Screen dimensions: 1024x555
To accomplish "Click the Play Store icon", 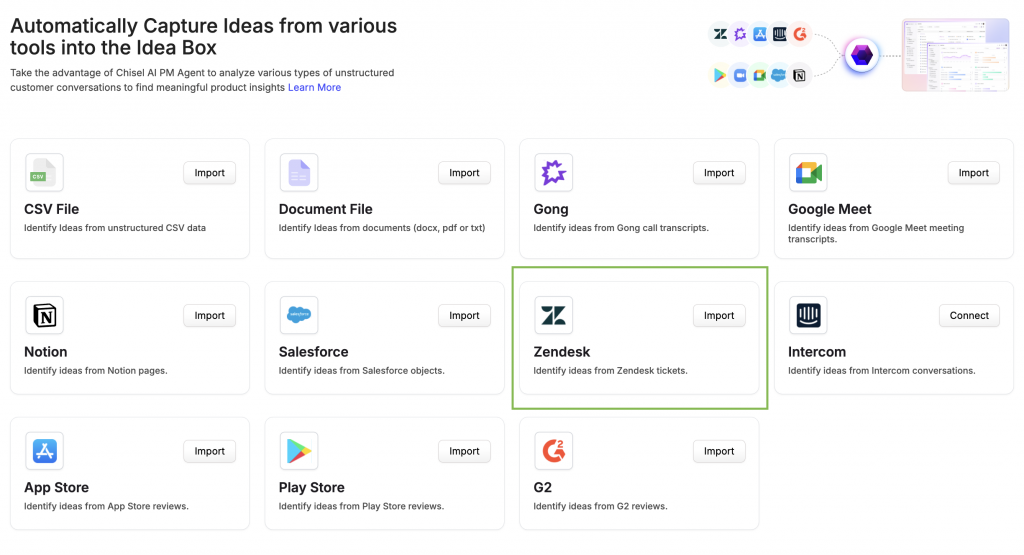I will (299, 452).
